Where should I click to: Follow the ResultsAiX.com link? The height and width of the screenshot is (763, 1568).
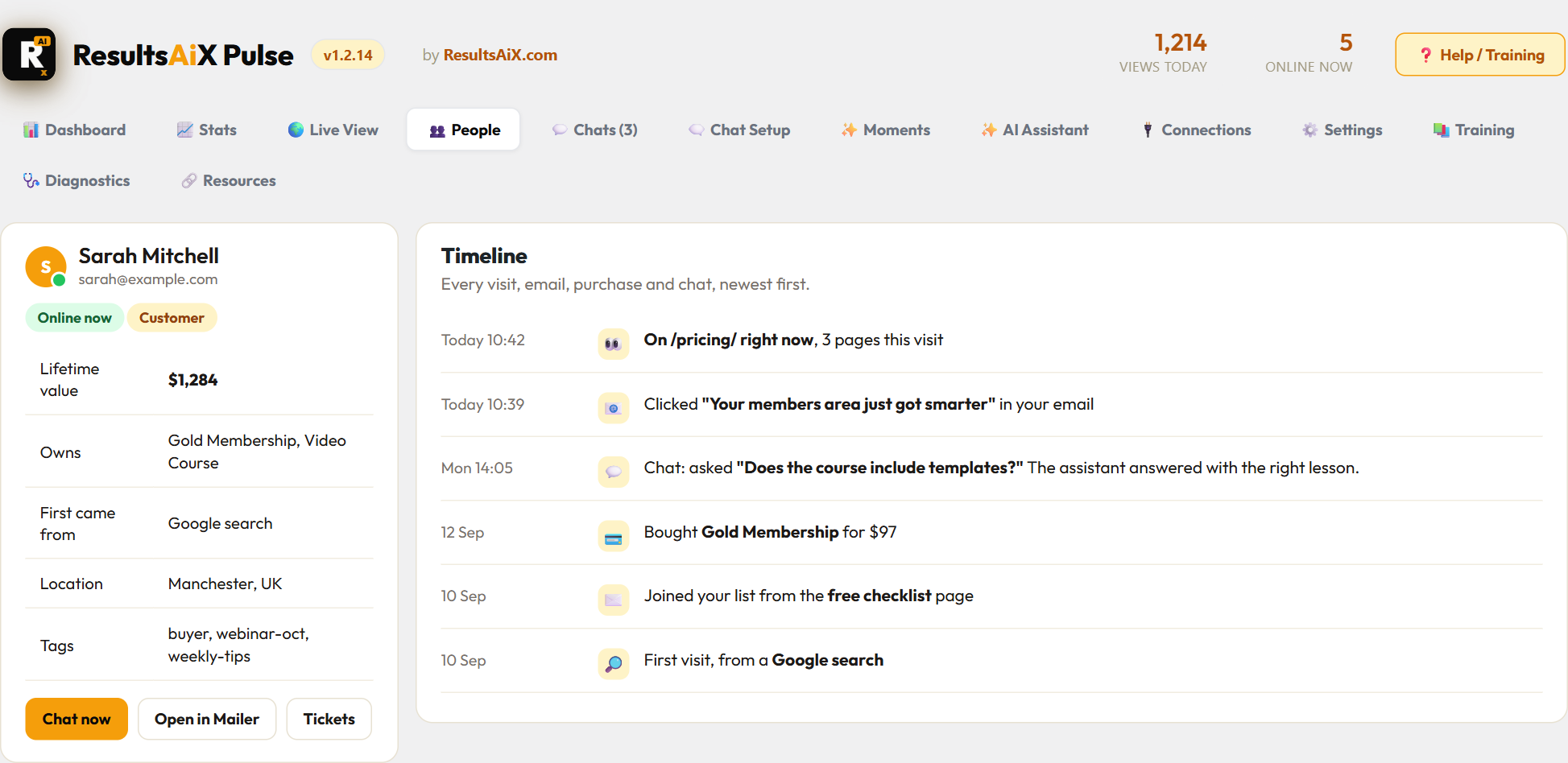(x=500, y=55)
